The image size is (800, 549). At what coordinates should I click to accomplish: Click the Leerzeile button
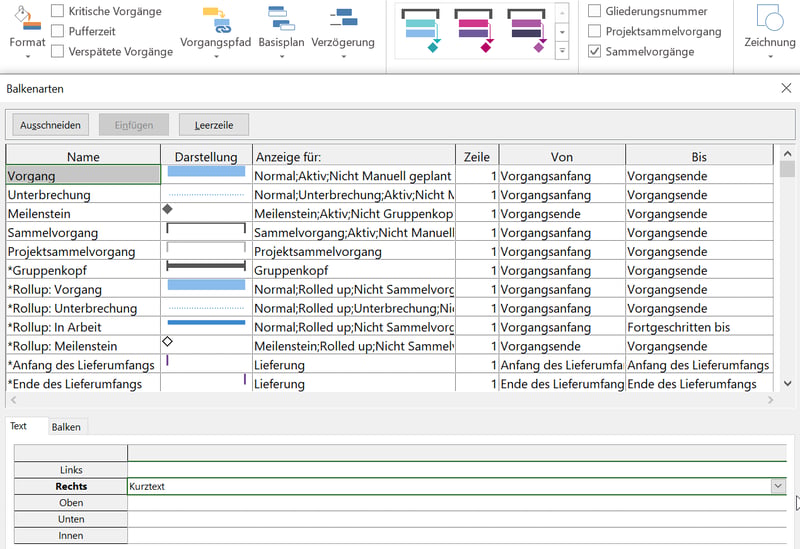[x=214, y=125]
